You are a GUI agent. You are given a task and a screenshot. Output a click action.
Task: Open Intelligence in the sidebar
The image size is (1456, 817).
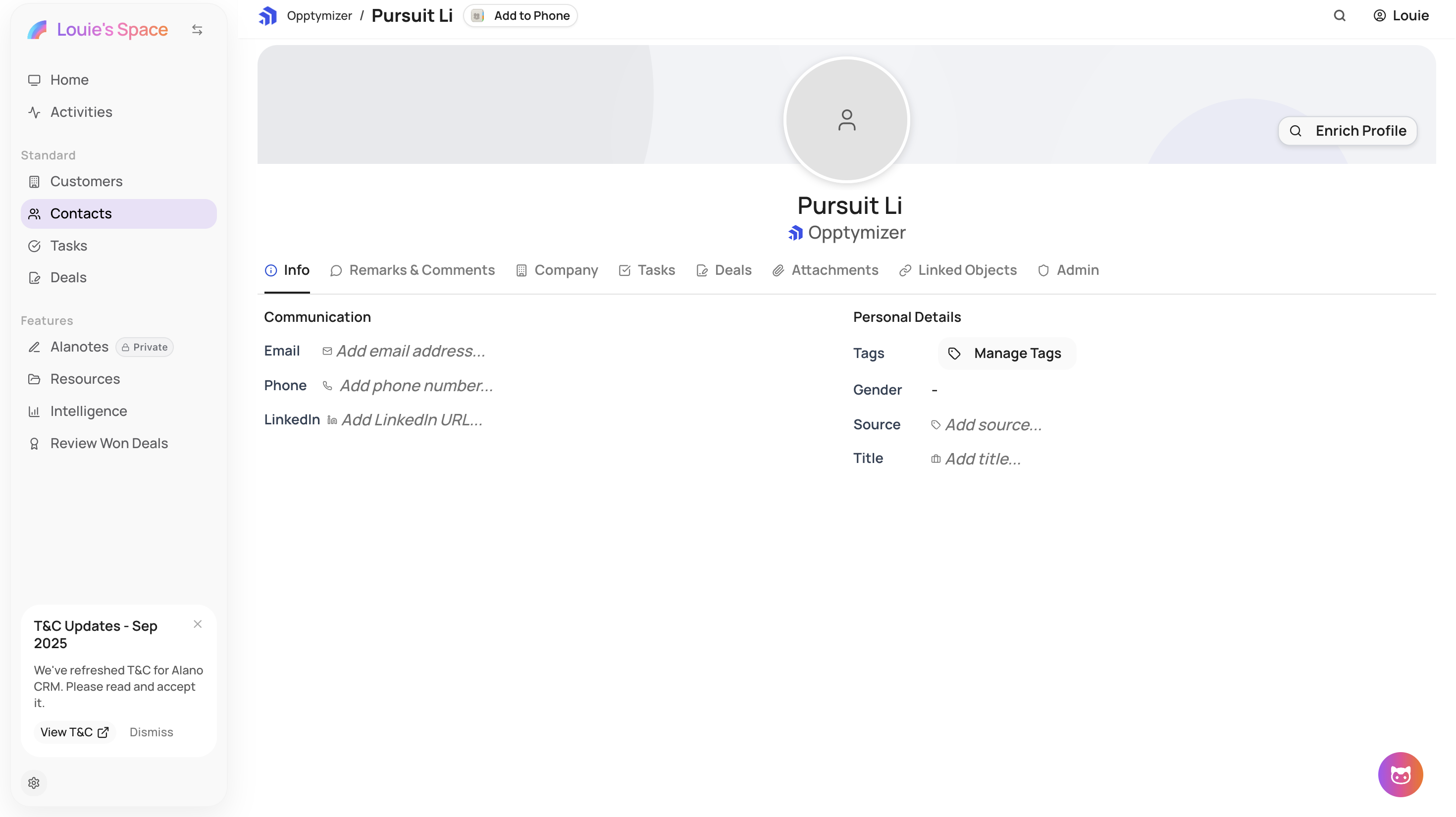(119, 411)
